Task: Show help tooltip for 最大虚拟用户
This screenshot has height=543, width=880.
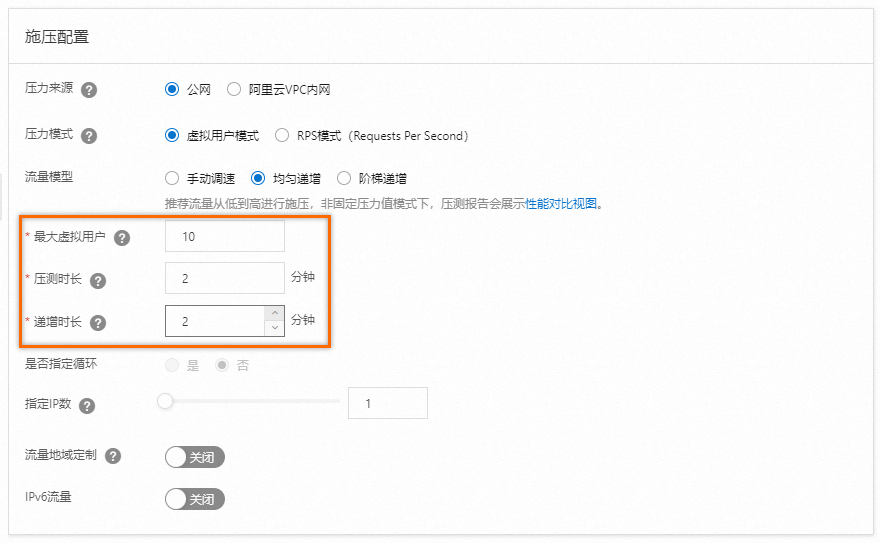Action: pyautogui.click(x=122, y=238)
